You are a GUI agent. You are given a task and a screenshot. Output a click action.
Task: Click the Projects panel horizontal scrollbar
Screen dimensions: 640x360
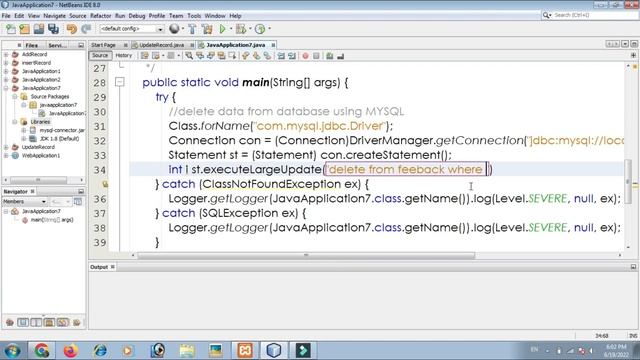(x=38, y=180)
